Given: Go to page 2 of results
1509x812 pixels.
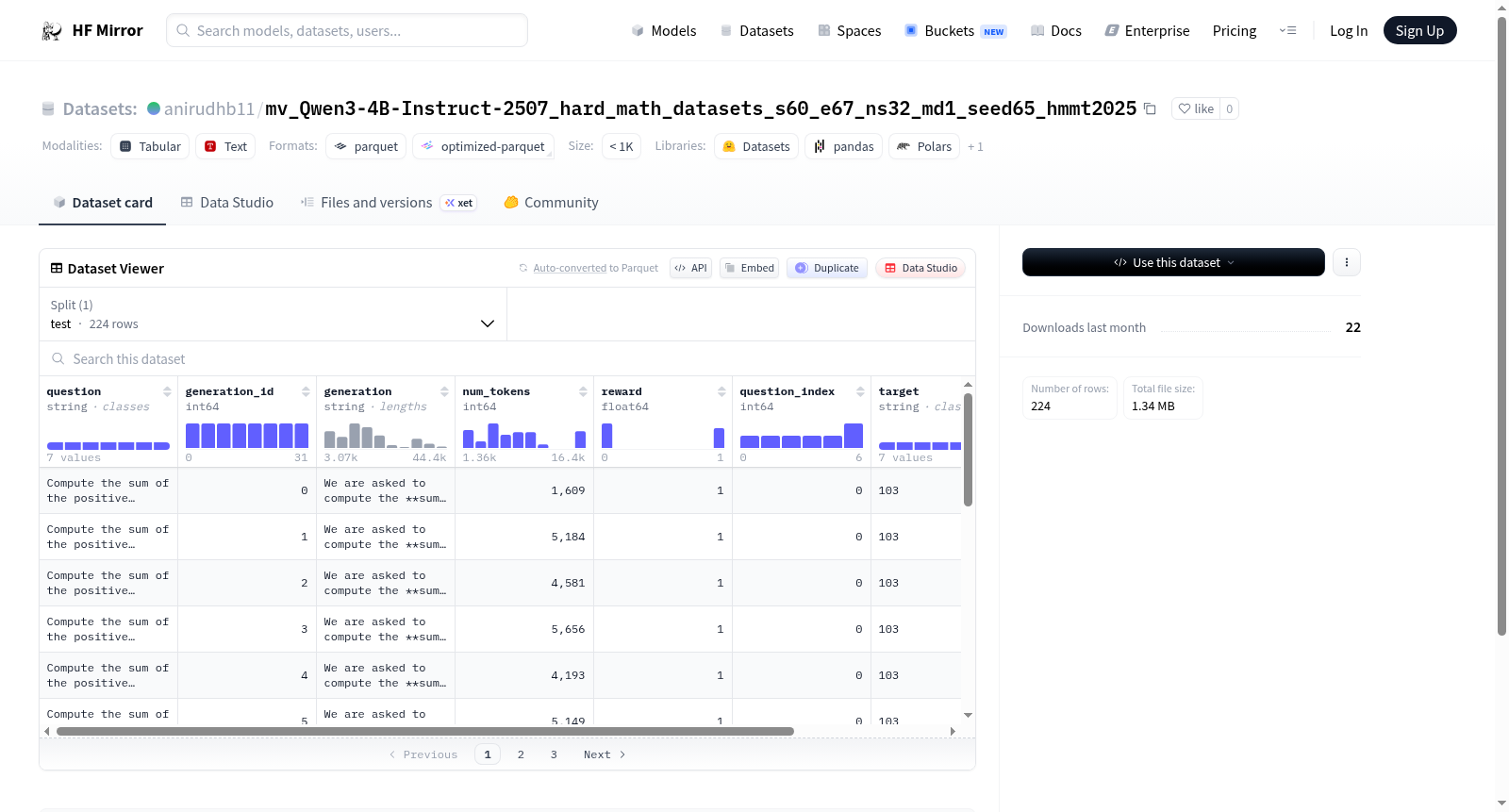Looking at the screenshot, I should pyautogui.click(x=521, y=754).
